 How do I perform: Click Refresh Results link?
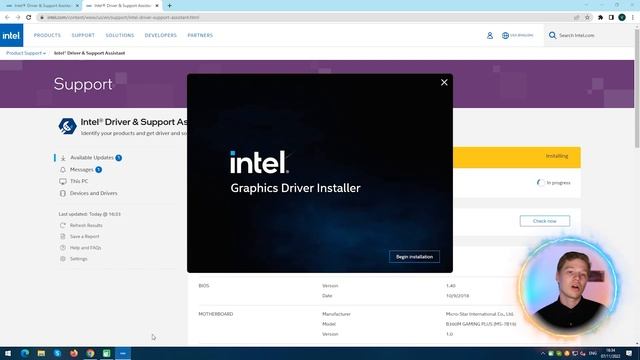pos(86,225)
